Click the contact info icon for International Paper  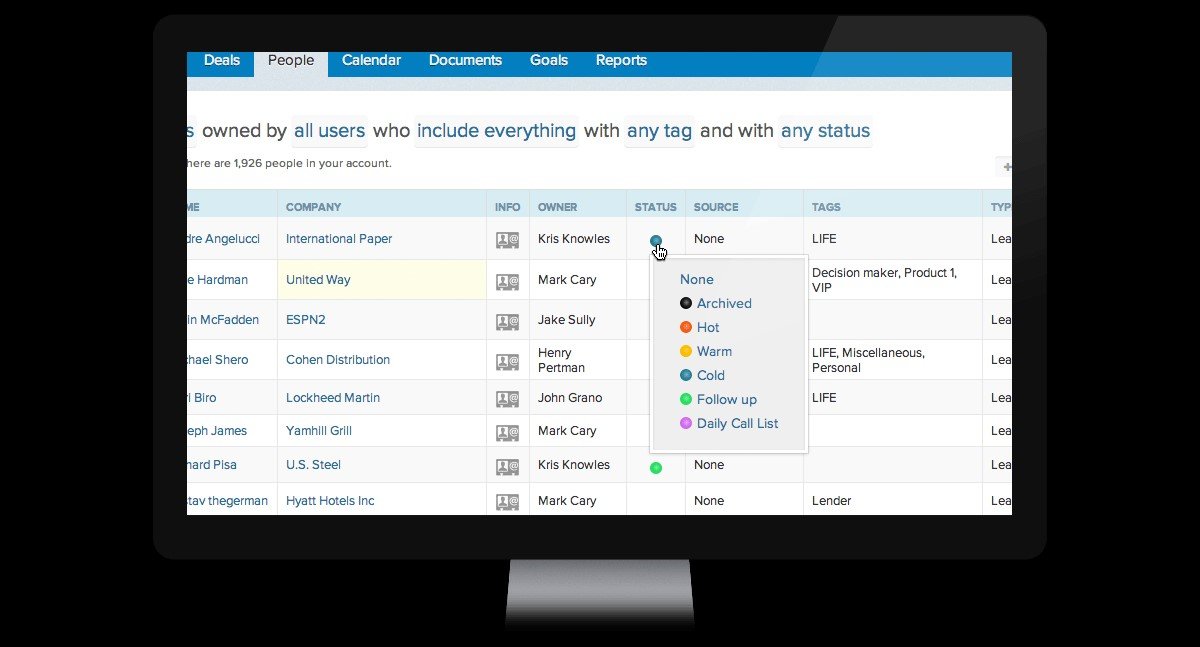click(507, 240)
